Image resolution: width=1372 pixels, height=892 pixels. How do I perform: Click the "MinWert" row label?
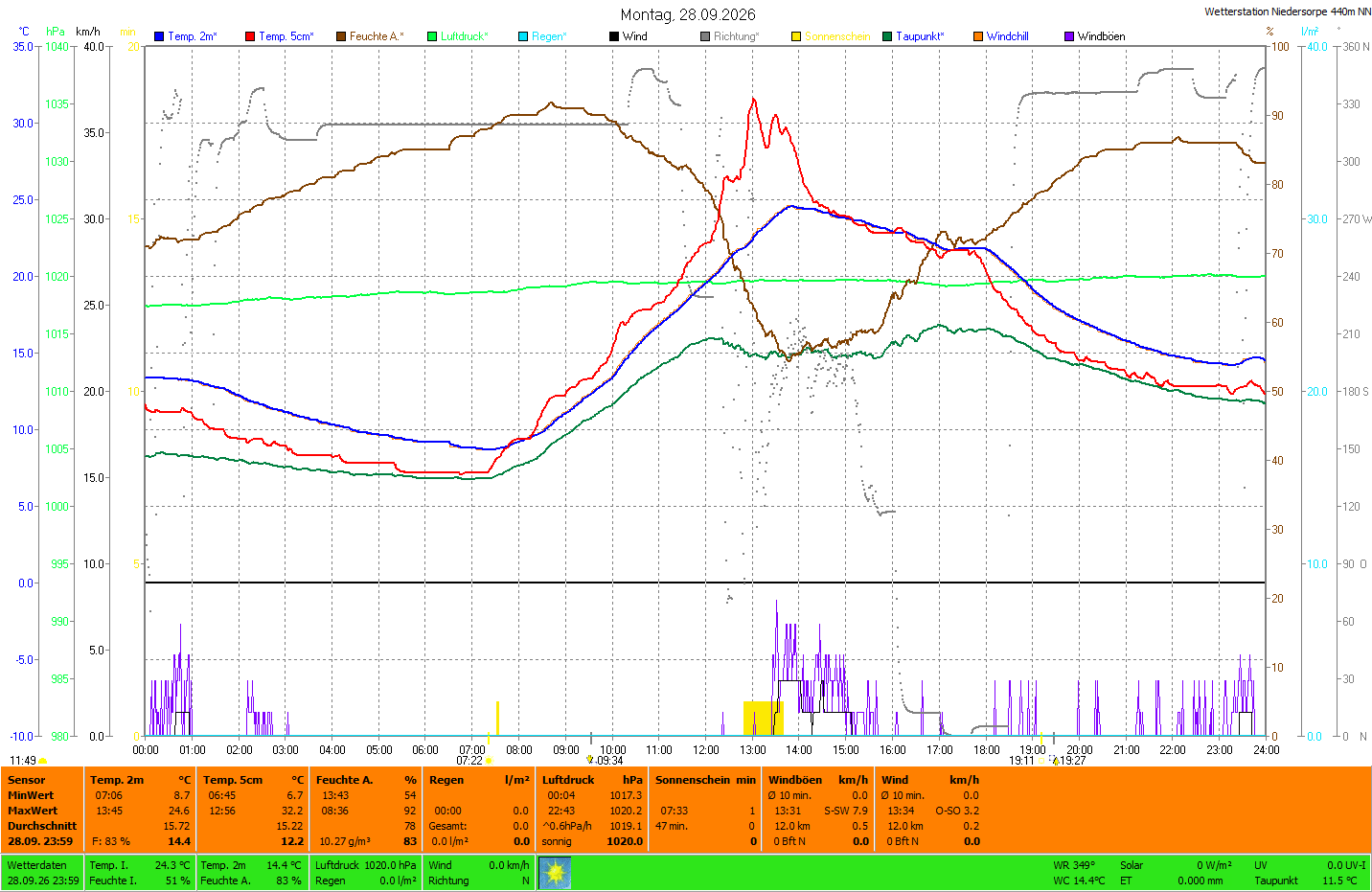(31, 795)
